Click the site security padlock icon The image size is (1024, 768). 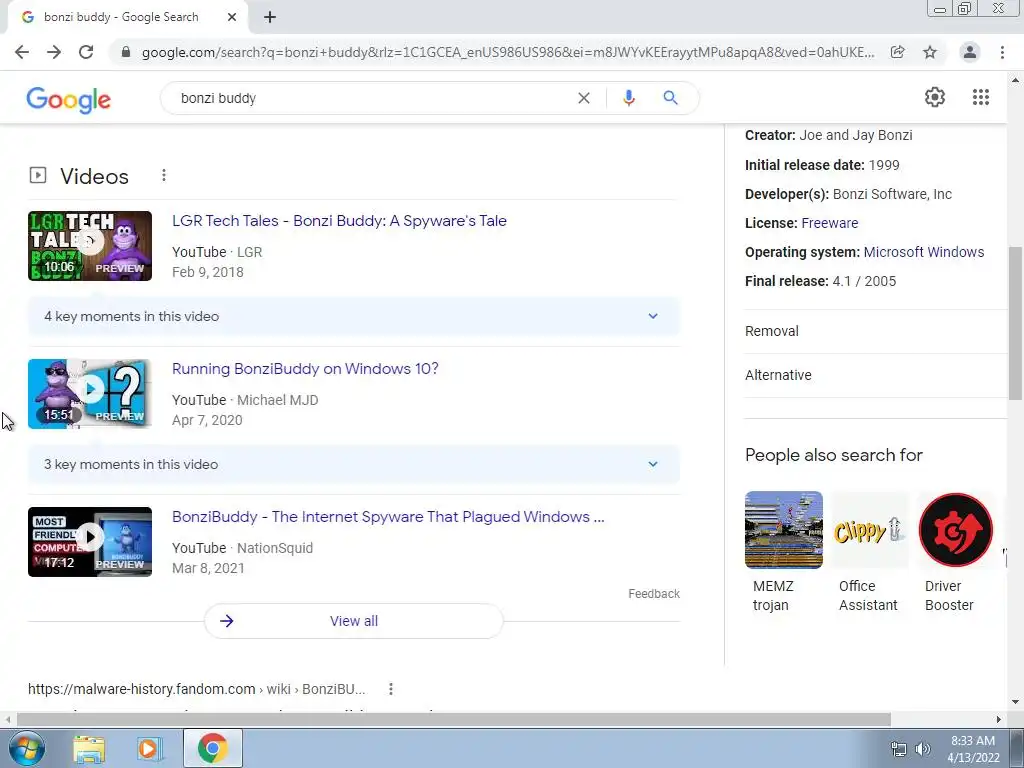[x=126, y=52]
